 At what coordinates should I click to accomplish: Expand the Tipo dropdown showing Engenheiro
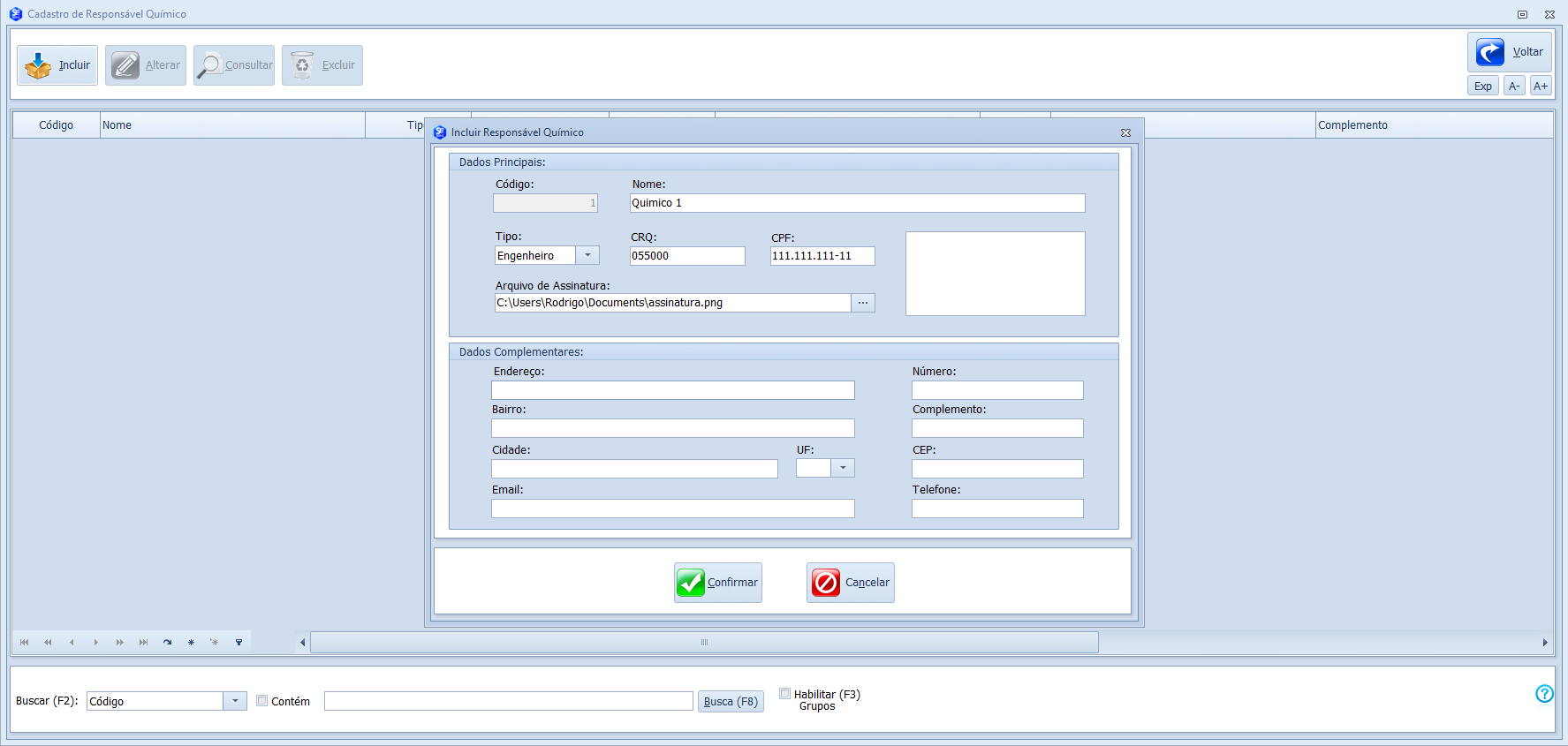coord(587,256)
